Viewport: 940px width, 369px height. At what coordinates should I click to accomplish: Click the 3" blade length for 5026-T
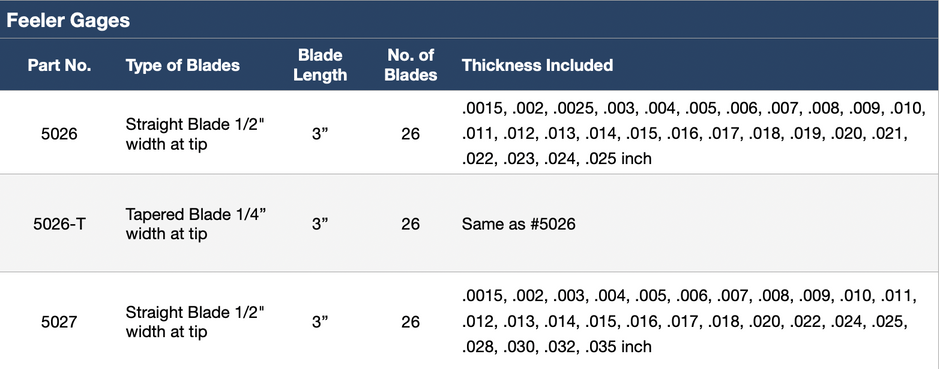click(x=321, y=225)
